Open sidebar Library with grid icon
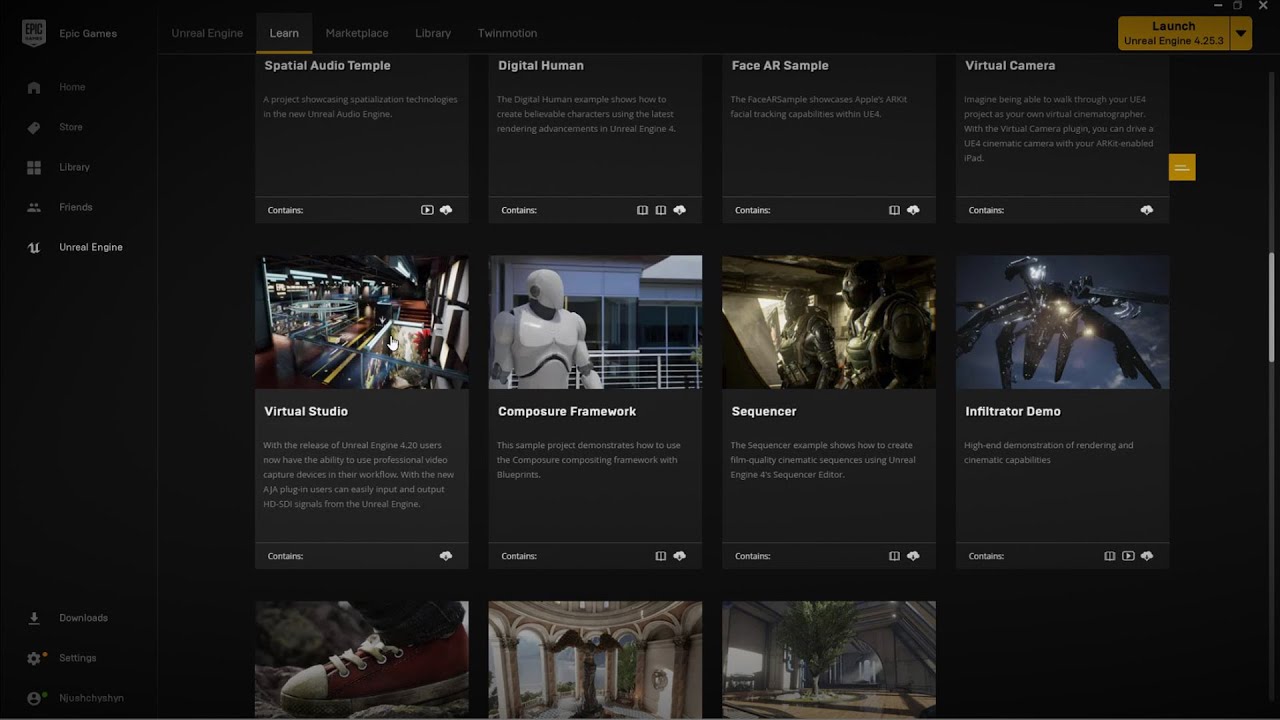 [x=60, y=167]
